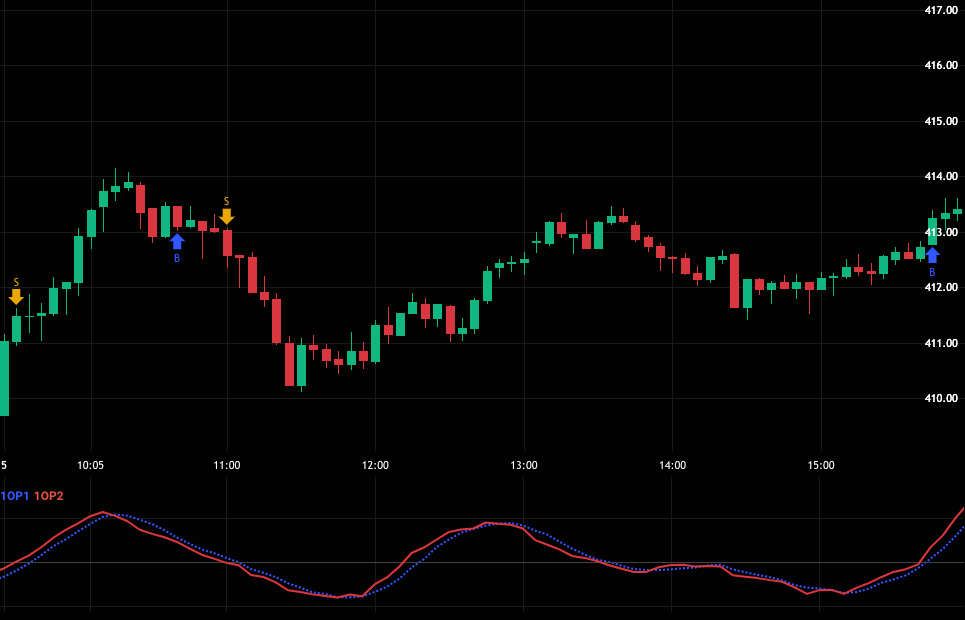The image size is (965, 620).
Task: Click the 413.00 price axis label
Action: click(x=942, y=232)
